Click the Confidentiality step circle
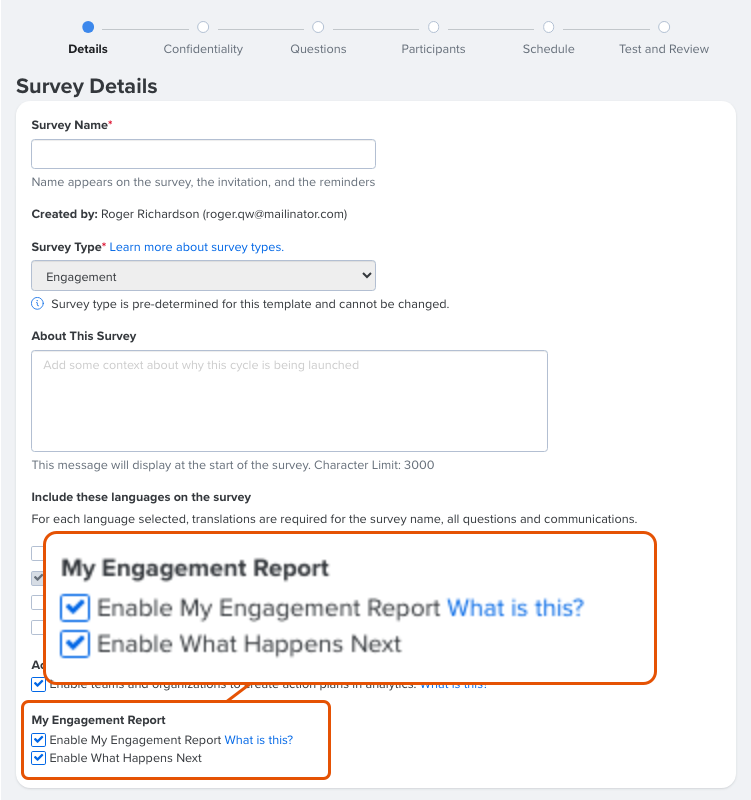Viewport: 751px width, 800px height. click(203, 27)
